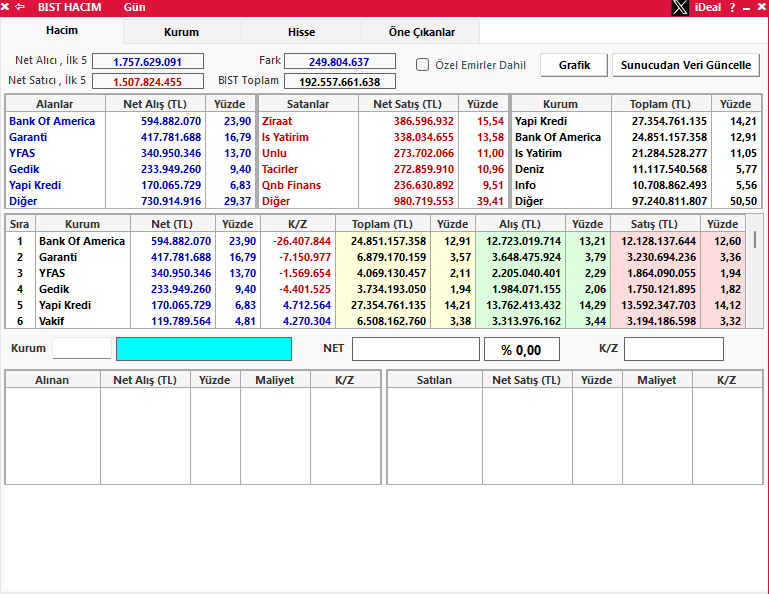The image size is (769, 594).
Task: Select Tacirler in Satanlar list
Action: [x=280, y=169]
